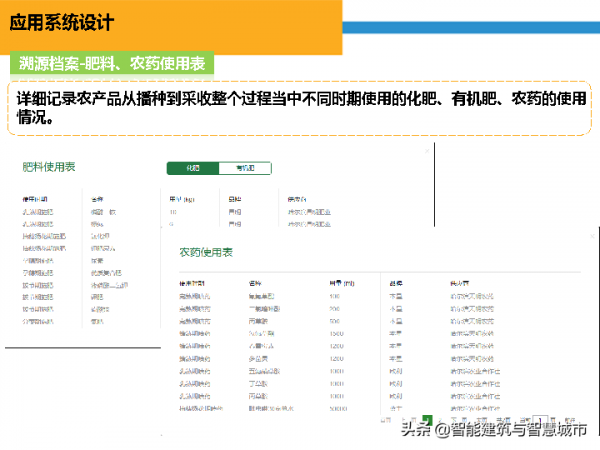Click the 农药使用表 heading
600x450 pixels.
[x=206, y=253]
